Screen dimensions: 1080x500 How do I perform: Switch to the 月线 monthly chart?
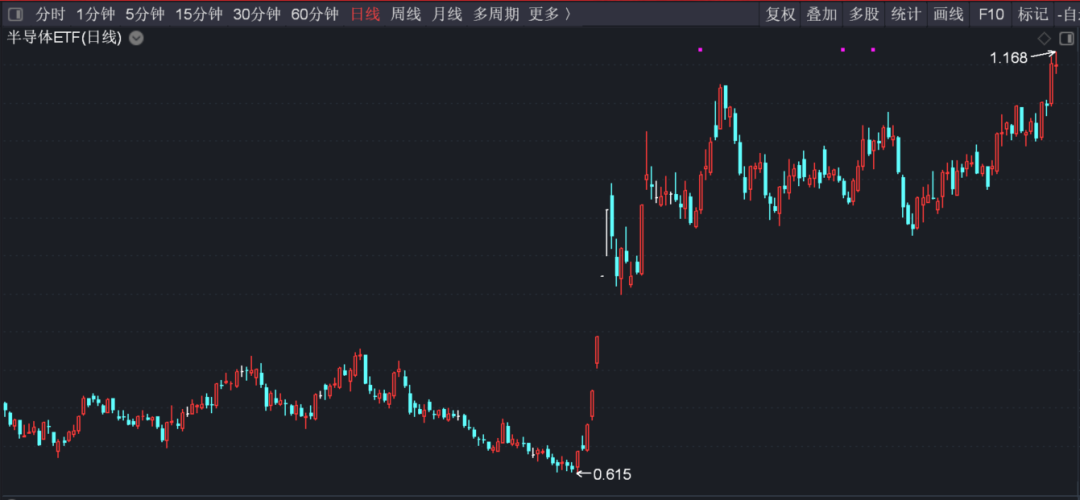(446, 14)
